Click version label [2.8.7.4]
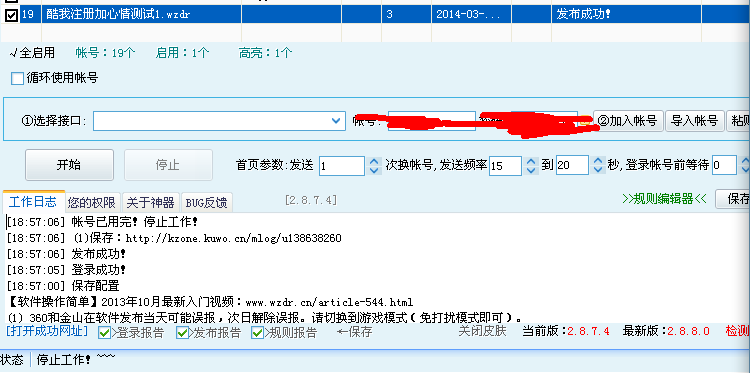Screen dimensions: 750x373 311,200
